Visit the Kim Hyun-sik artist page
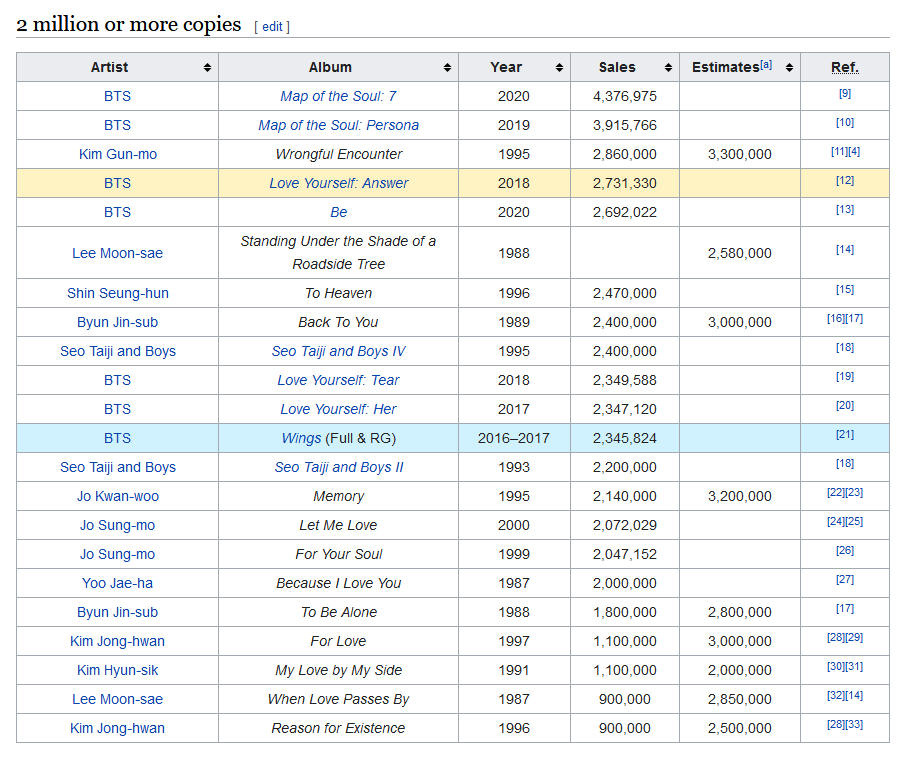 tap(118, 670)
